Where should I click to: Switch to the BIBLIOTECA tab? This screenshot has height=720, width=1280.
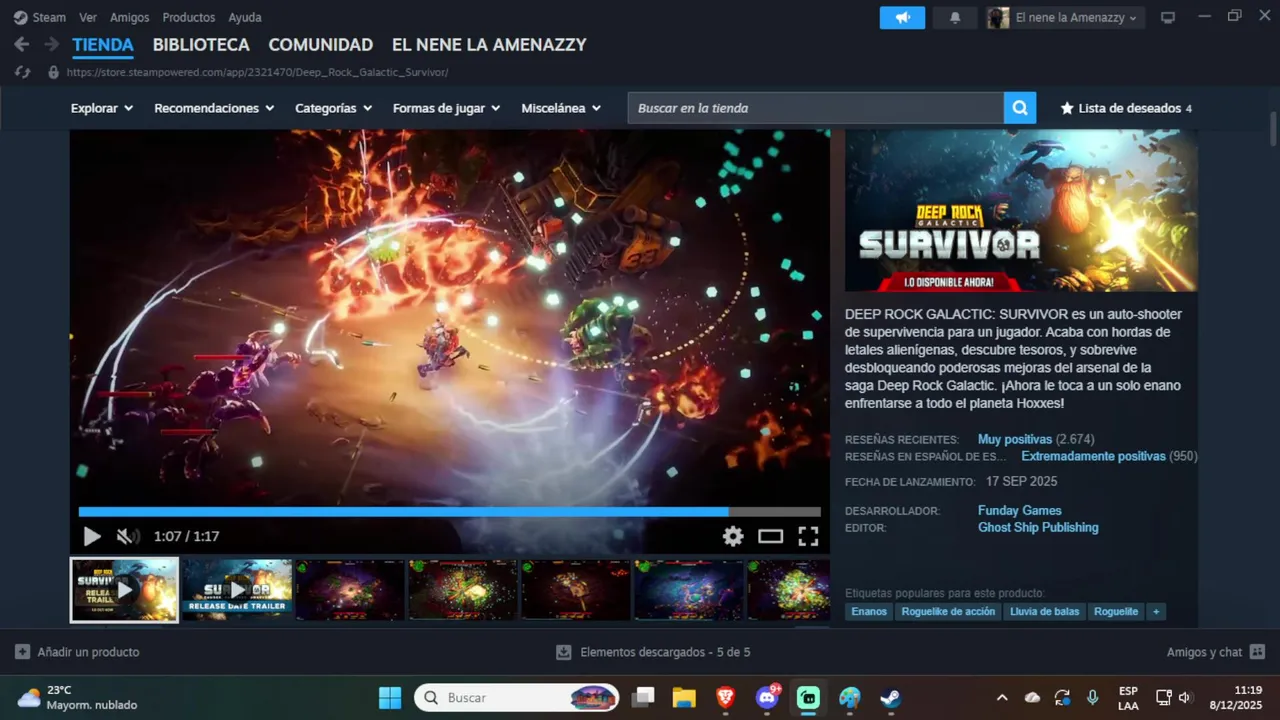click(201, 45)
